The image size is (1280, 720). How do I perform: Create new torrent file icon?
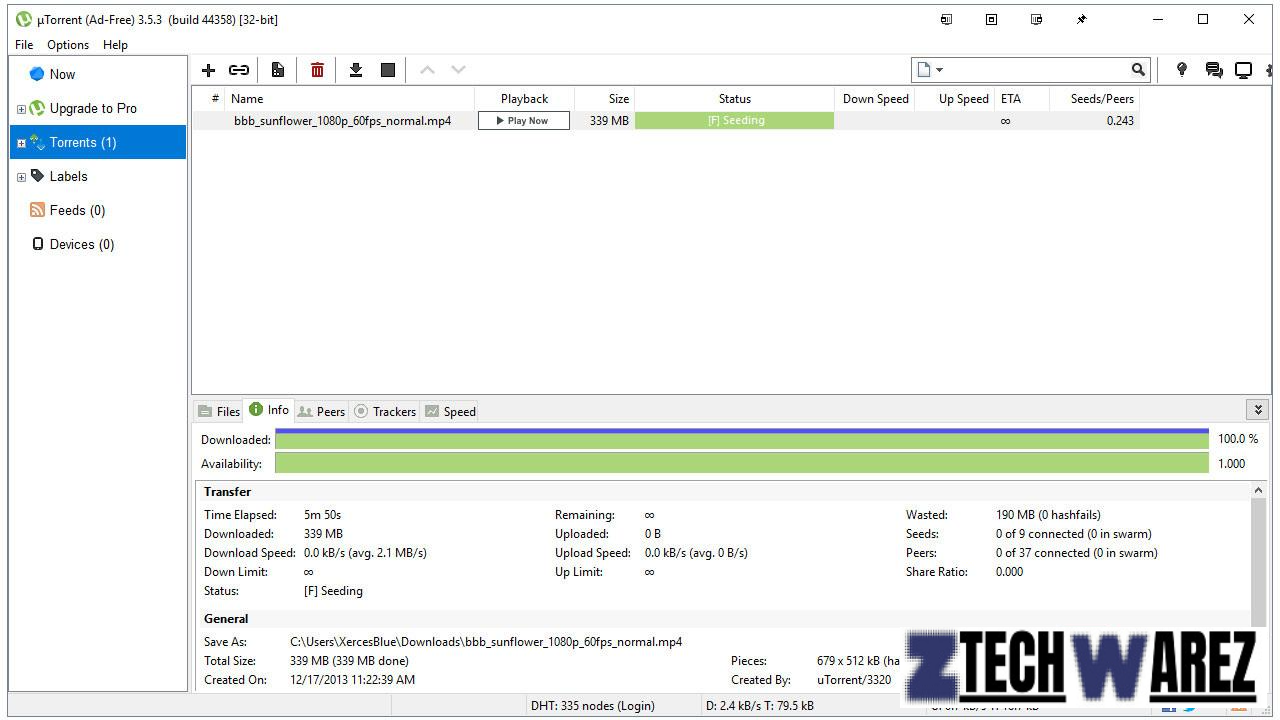[x=278, y=70]
